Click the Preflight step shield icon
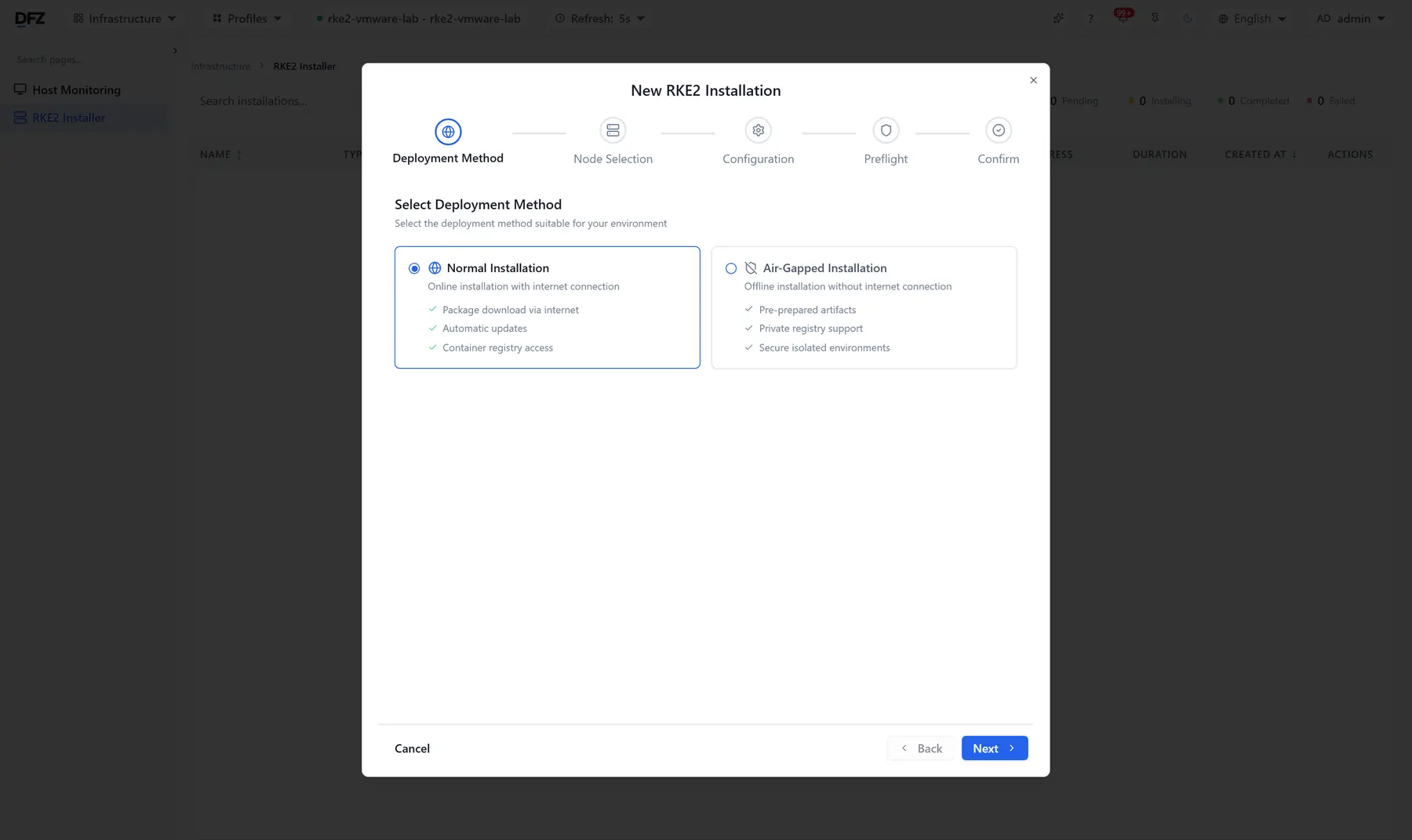This screenshot has height=840, width=1412. (886, 130)
